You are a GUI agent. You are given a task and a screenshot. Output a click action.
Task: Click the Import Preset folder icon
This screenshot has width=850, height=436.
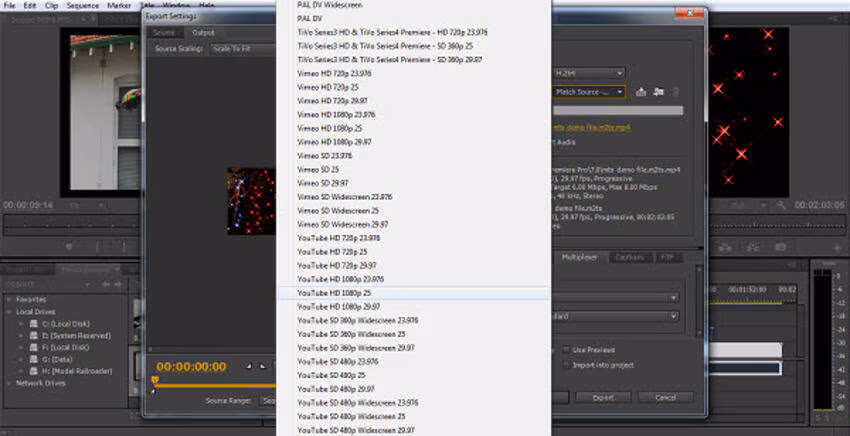pos(659,92)
